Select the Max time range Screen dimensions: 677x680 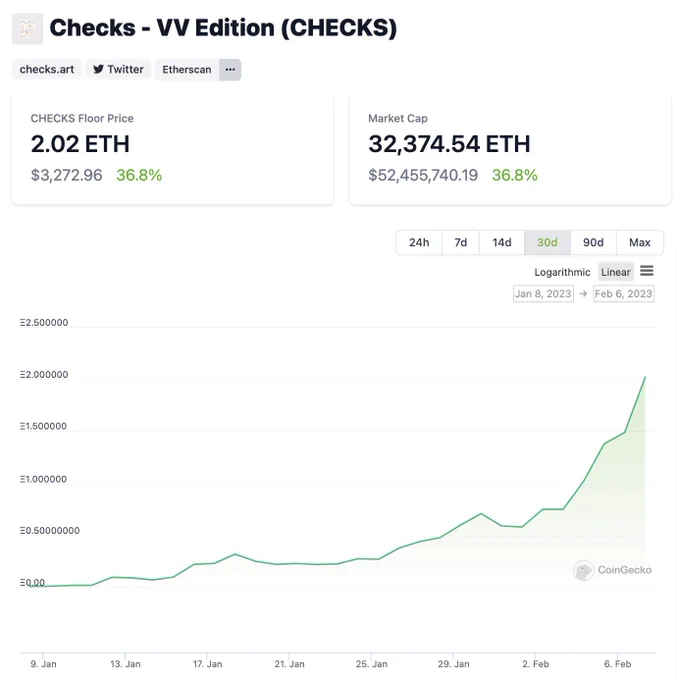640,242
